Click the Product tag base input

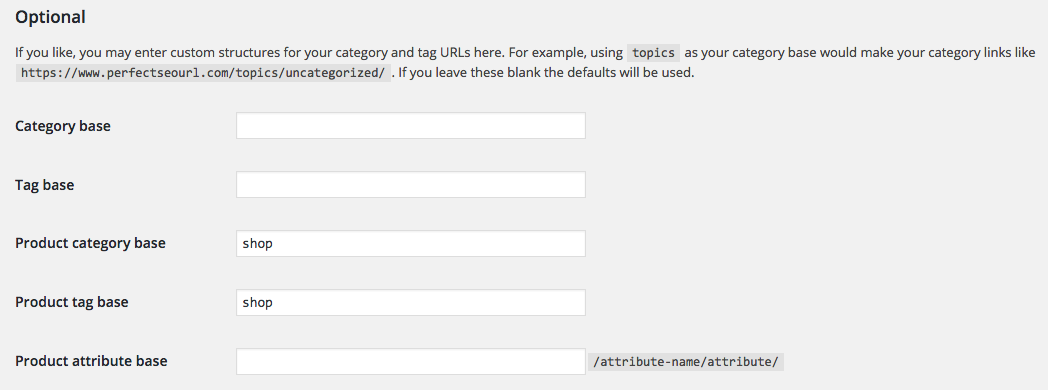coord(410,302)
